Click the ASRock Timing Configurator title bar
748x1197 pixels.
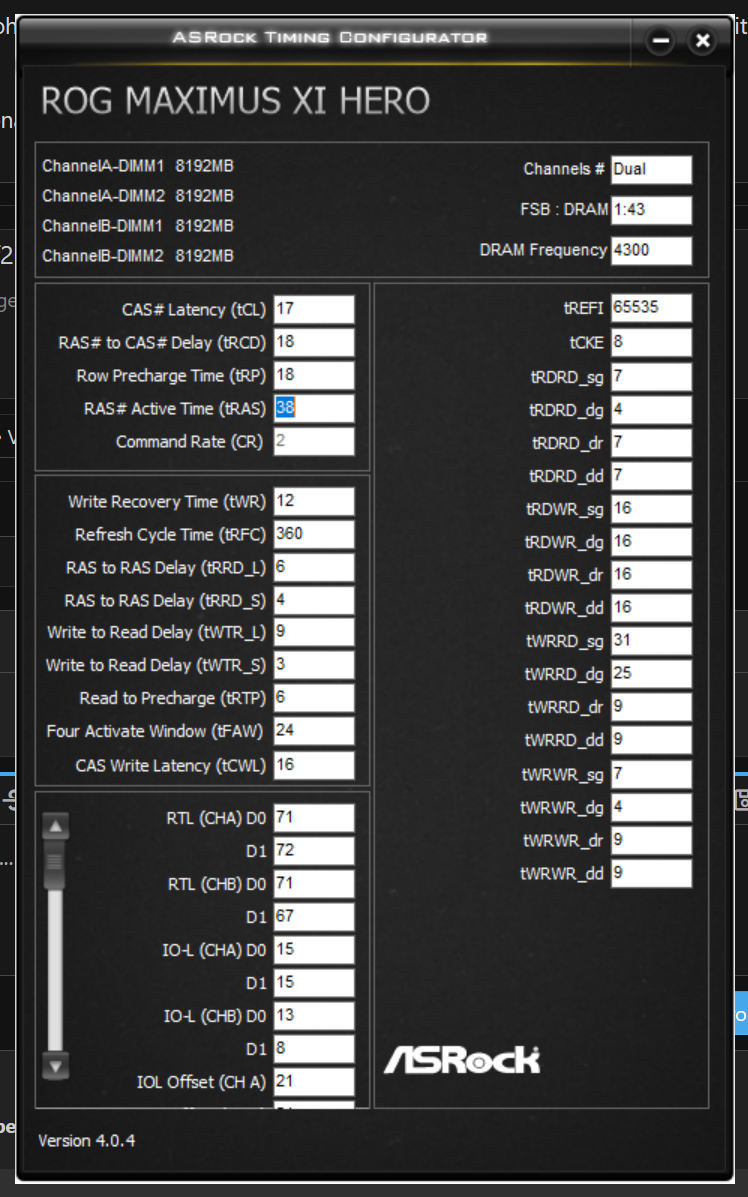[329, 37]
